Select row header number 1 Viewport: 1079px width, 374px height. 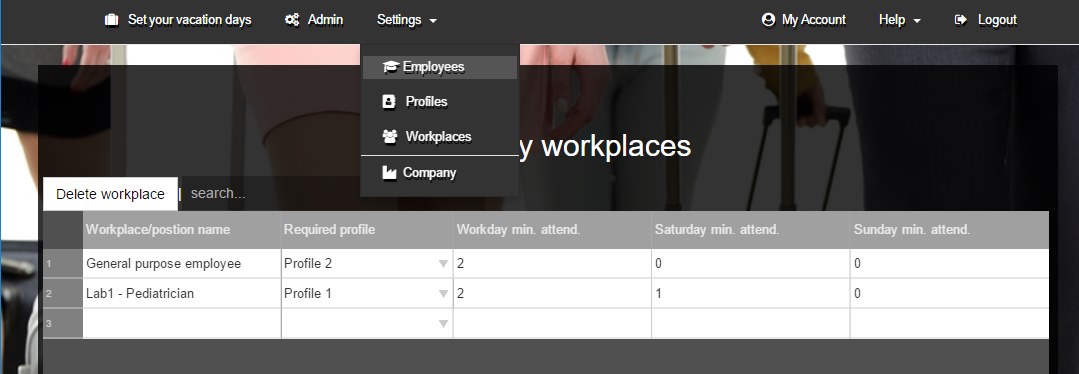pyautogui.click(x=63, y=264)
